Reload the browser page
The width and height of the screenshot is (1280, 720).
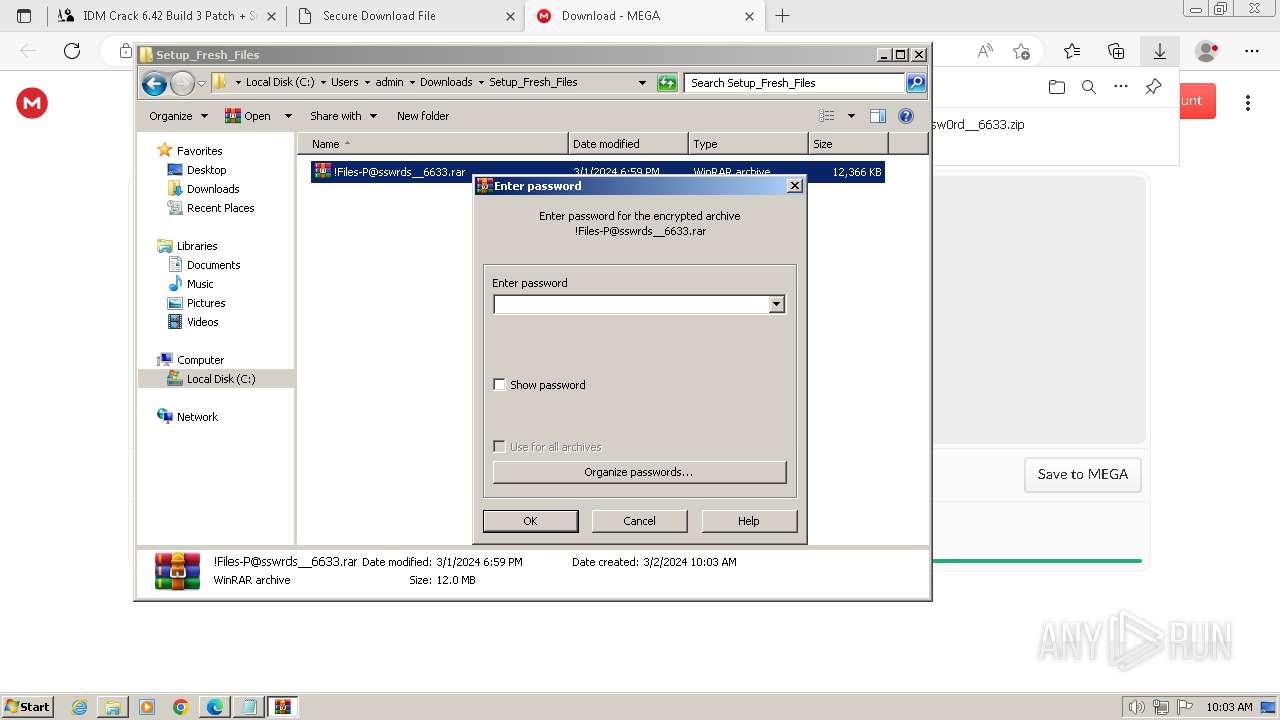pyautogui.click(x=72, y=51)
